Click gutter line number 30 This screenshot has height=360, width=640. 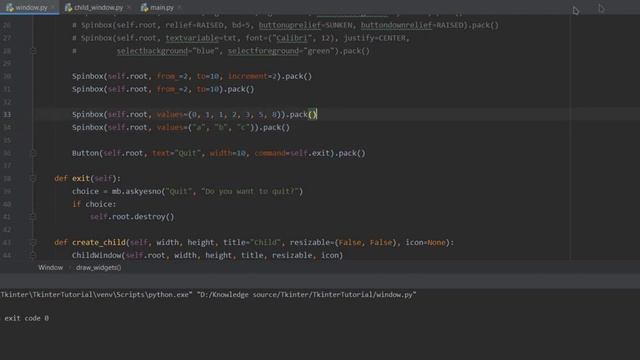click(x=7, y=76)
